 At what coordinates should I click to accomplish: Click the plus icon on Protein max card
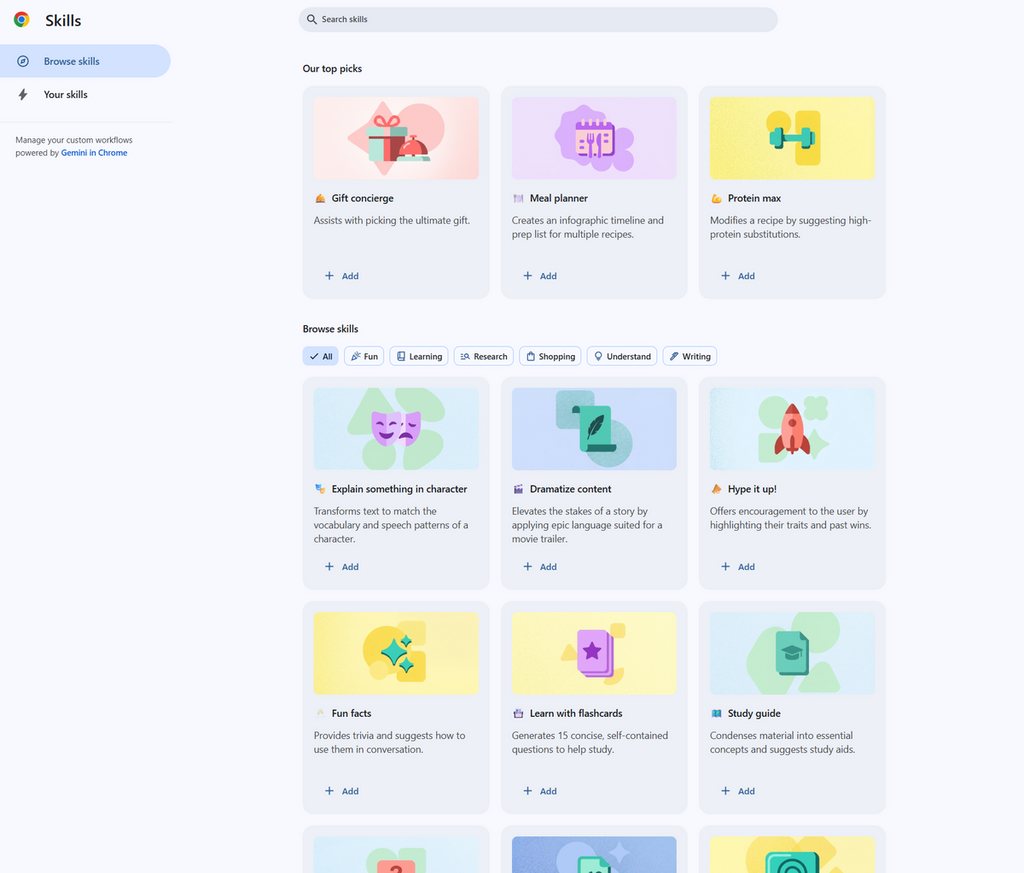click(725, 276)
